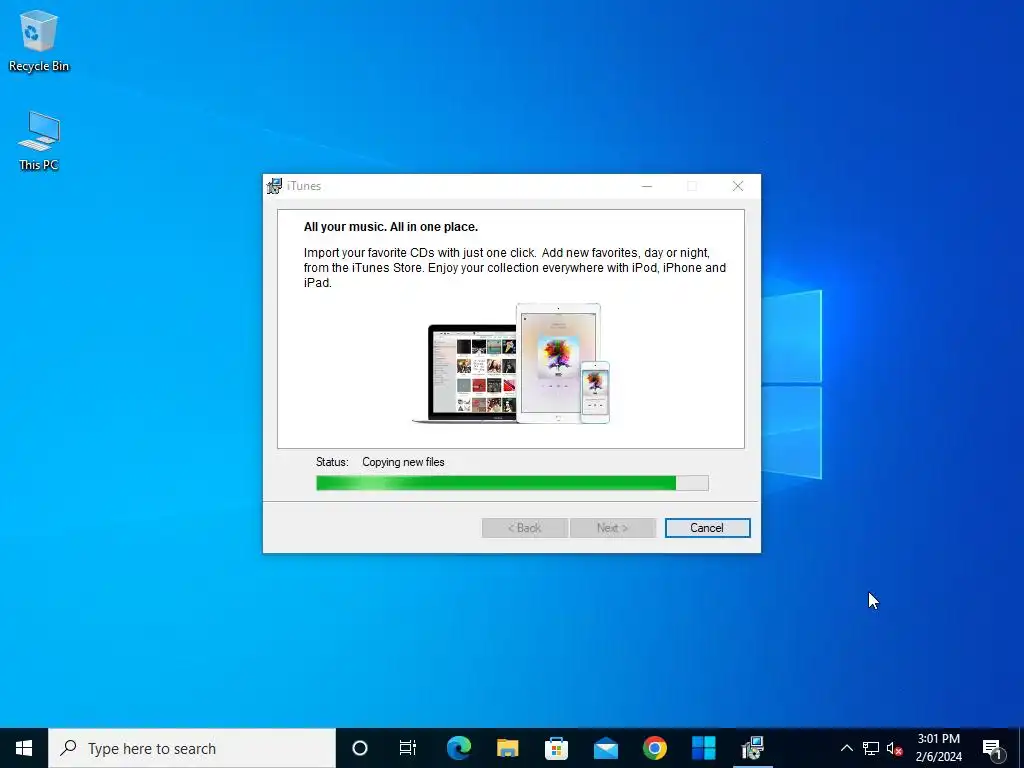Click the iTunes installer title bar icon

click(274, 186)
